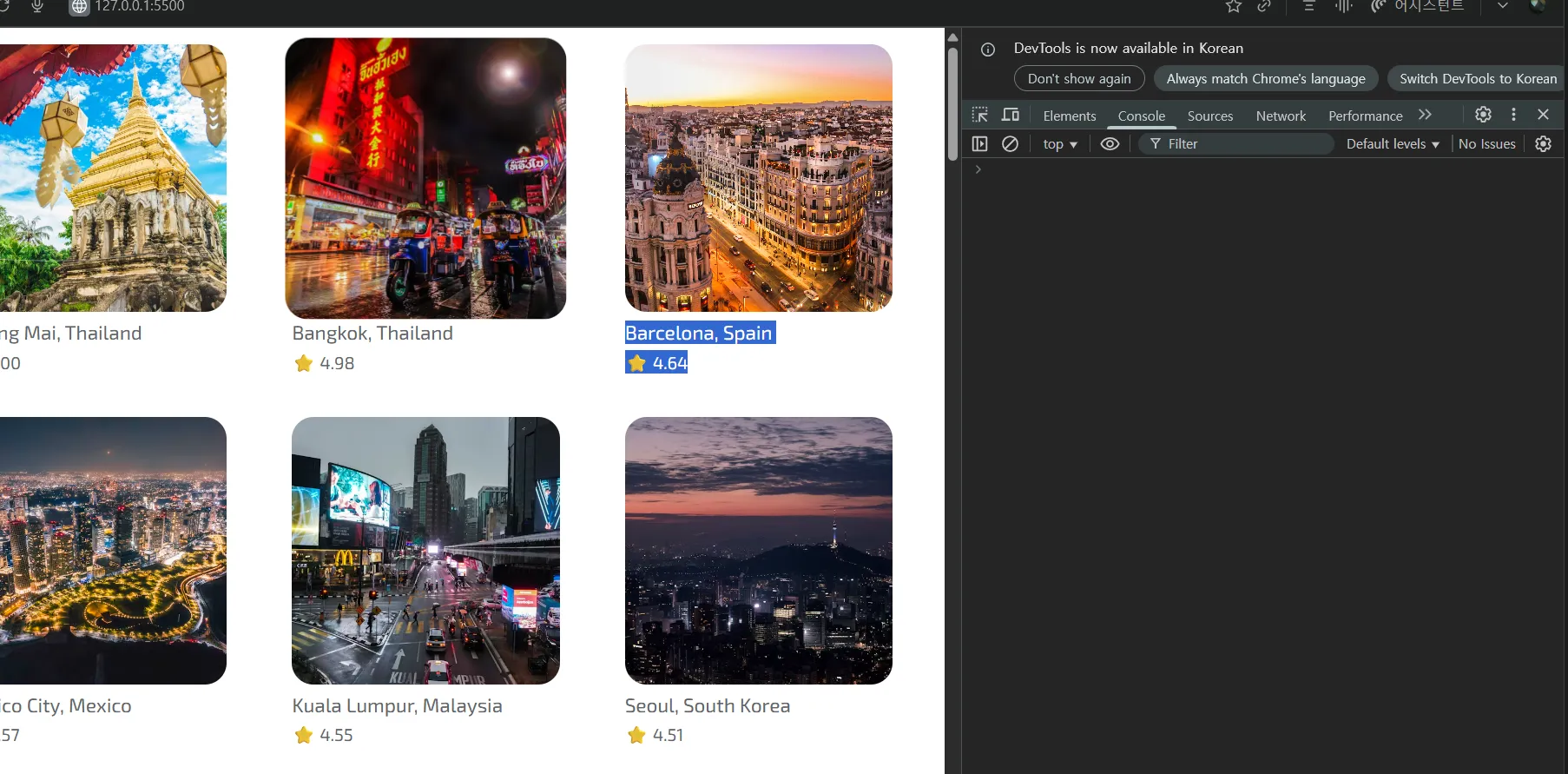Click the 'Kuala Lumpur, Malaysia' title
This screenshot has height=774, width=1568.
[397, 706]
